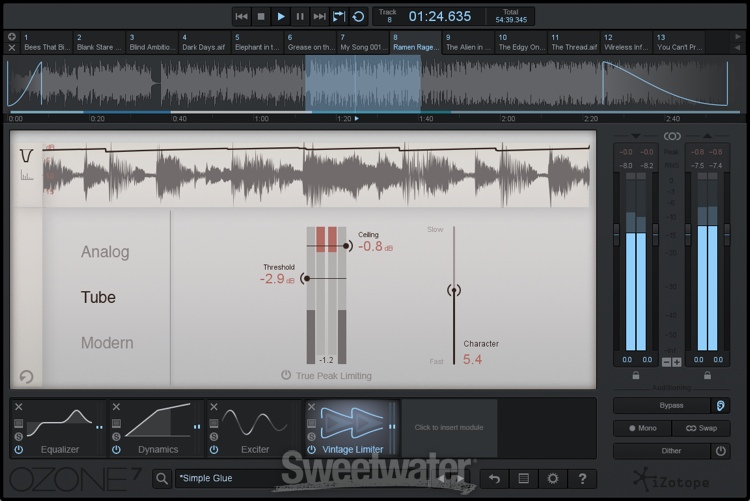Click the Ceiling value -0.8 dB
Screen dimensions: 750x501
click(x=375, y=247)
